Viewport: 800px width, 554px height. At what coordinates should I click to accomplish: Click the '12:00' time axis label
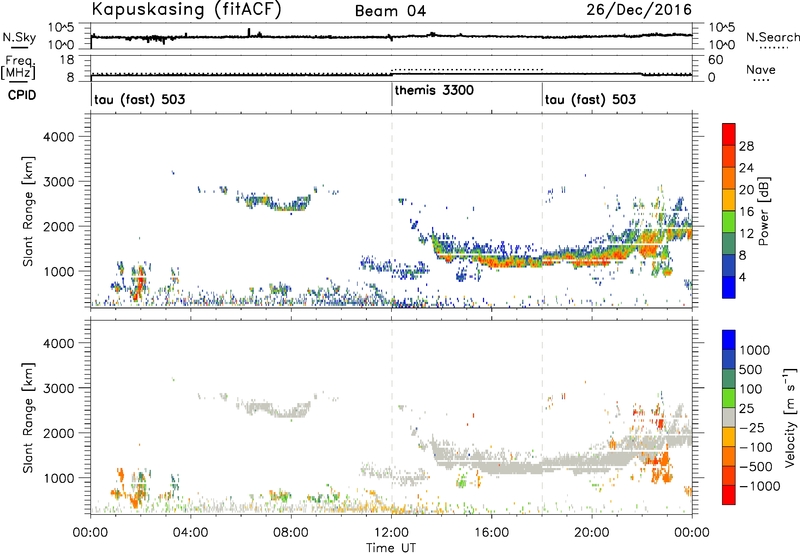pos(391,533)
